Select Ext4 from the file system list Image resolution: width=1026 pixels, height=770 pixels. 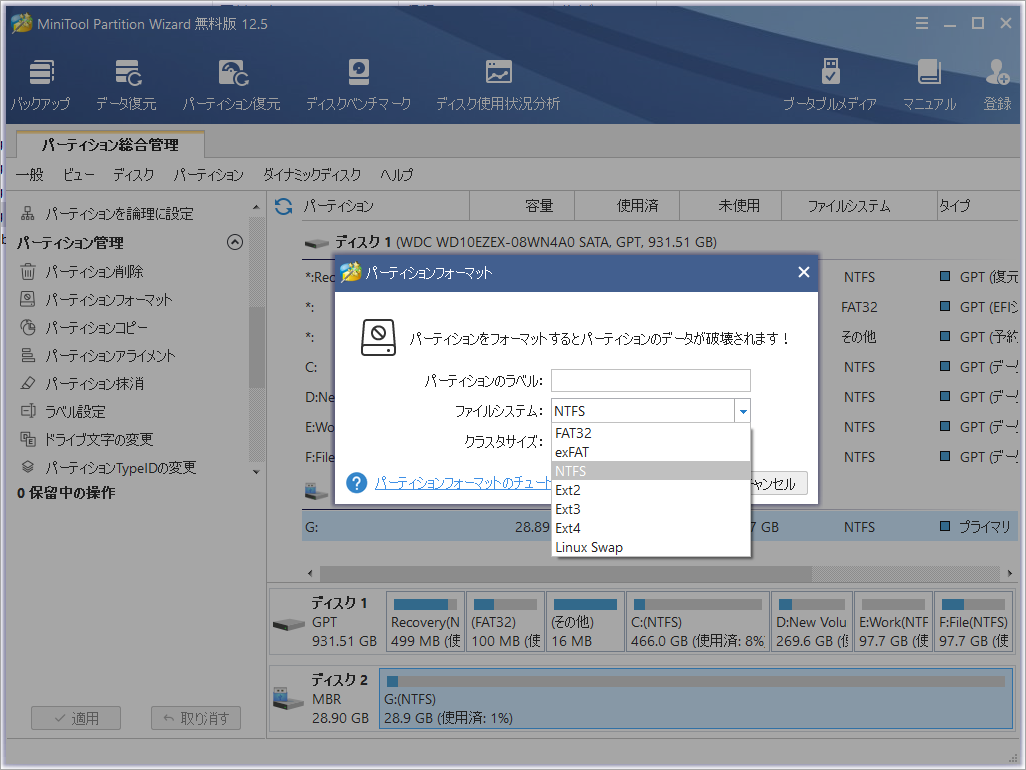click(x=567, y=528)
